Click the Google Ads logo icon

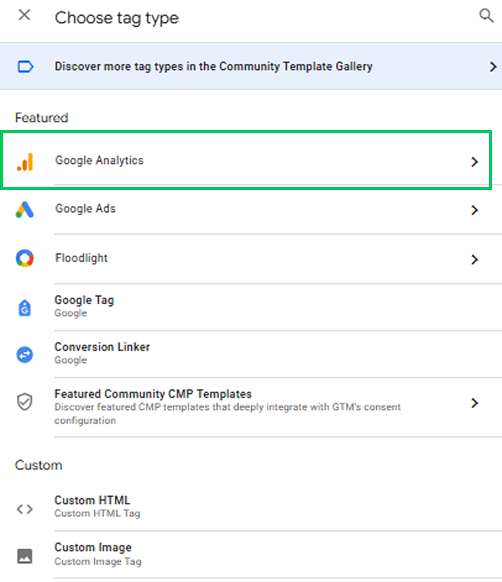[25, 210]
